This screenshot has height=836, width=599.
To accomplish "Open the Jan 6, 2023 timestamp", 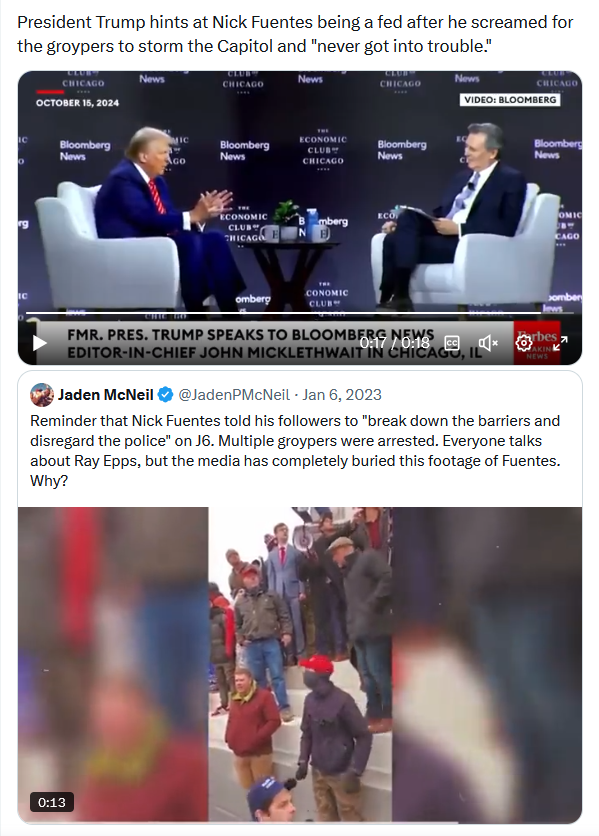I will tap(342, 395).
